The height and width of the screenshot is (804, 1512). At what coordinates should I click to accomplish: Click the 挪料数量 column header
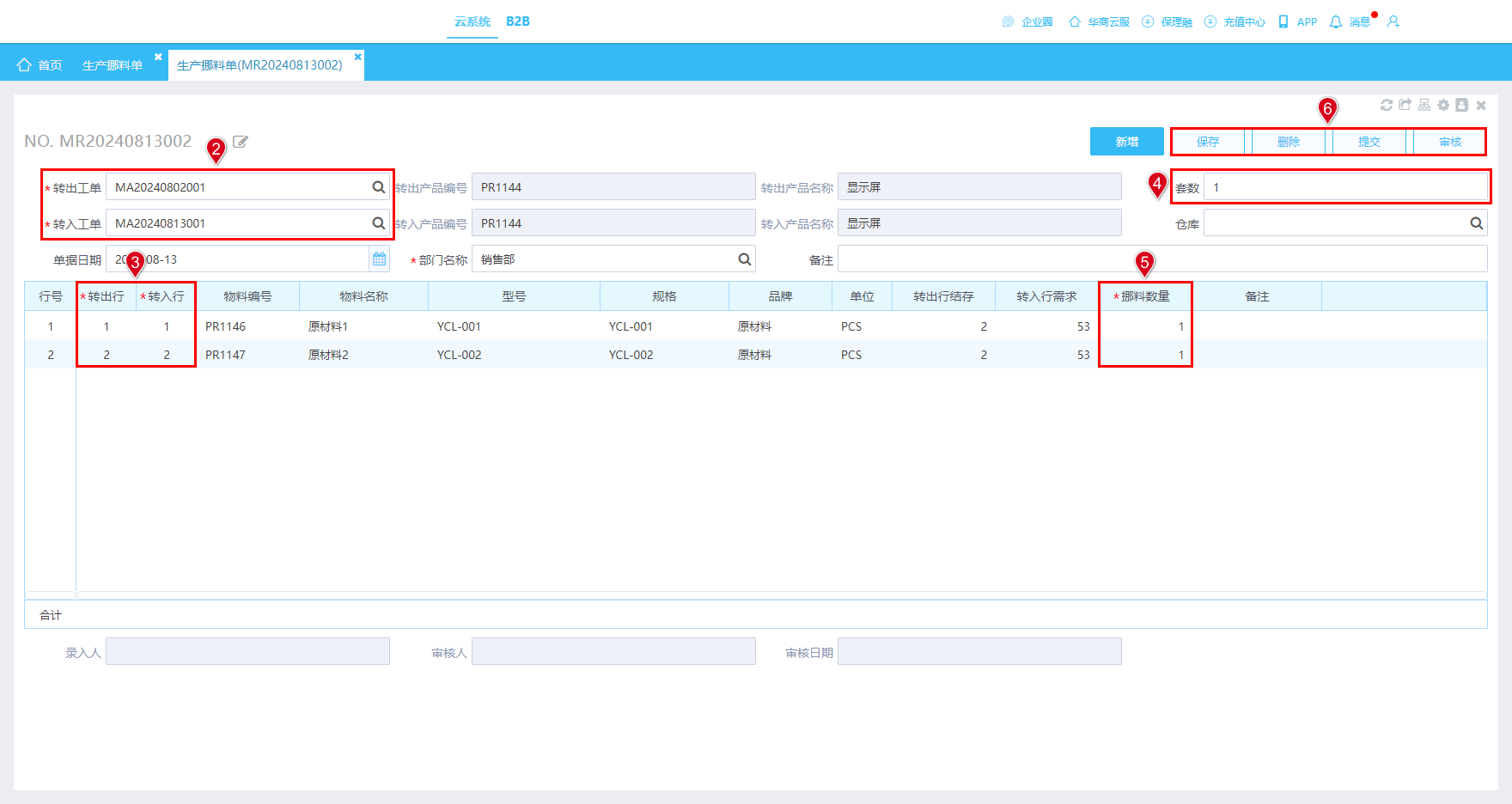click(1145, 296)
